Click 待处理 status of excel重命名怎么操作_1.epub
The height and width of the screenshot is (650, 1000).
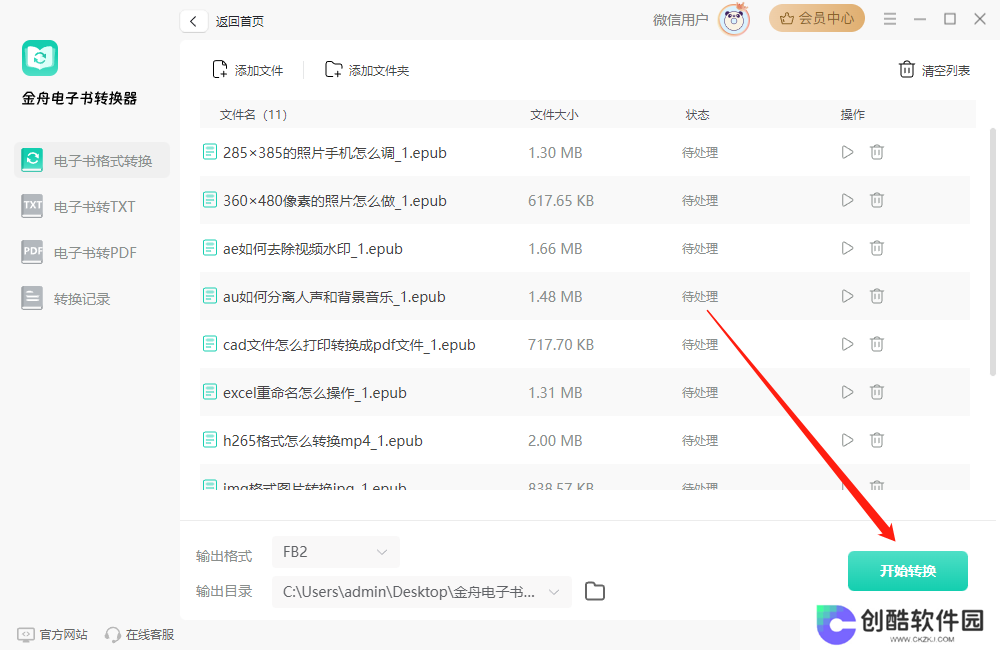coord(700,392)
